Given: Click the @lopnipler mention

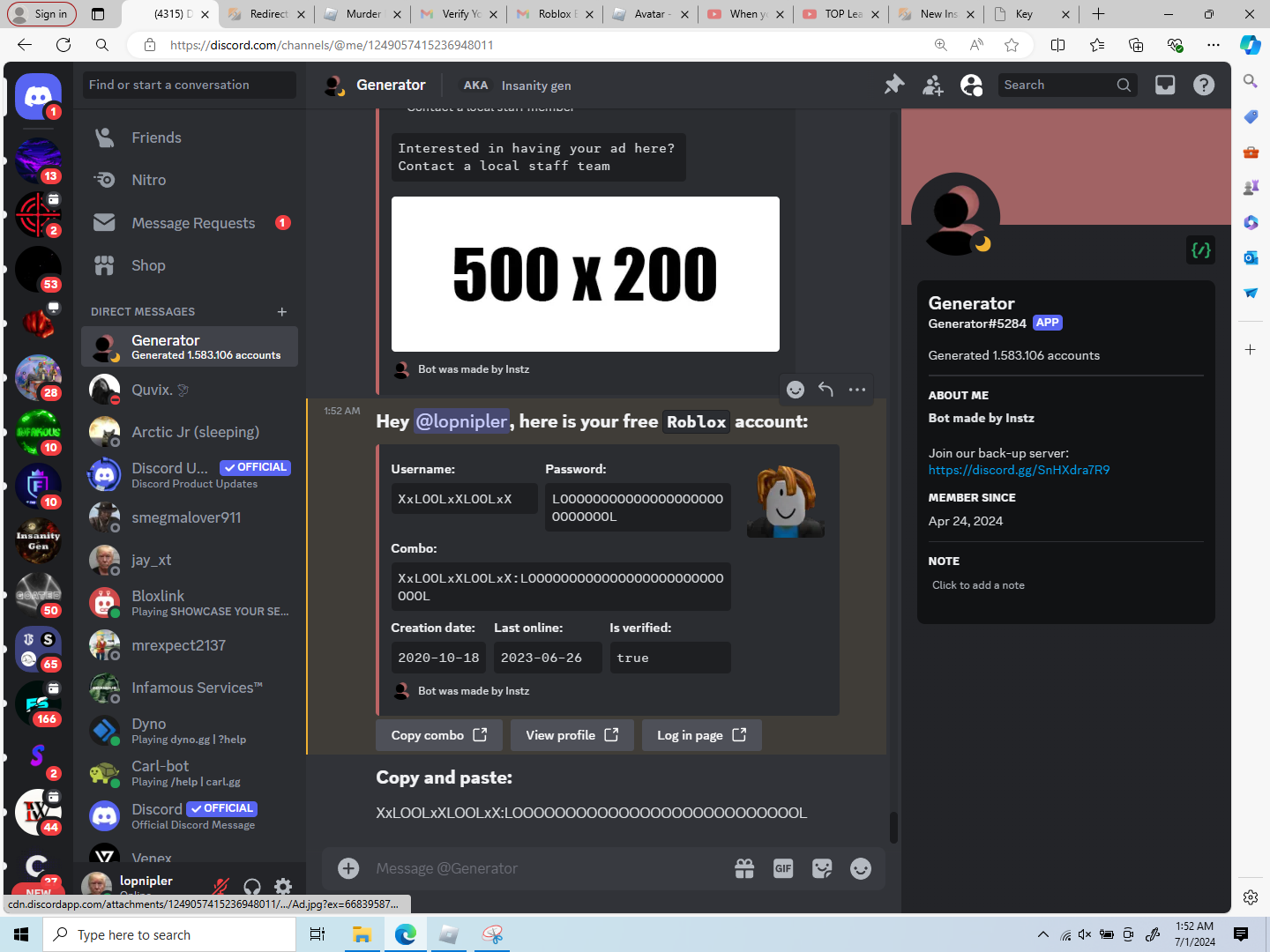Looking at the screenshot, I should pos(461,421).
